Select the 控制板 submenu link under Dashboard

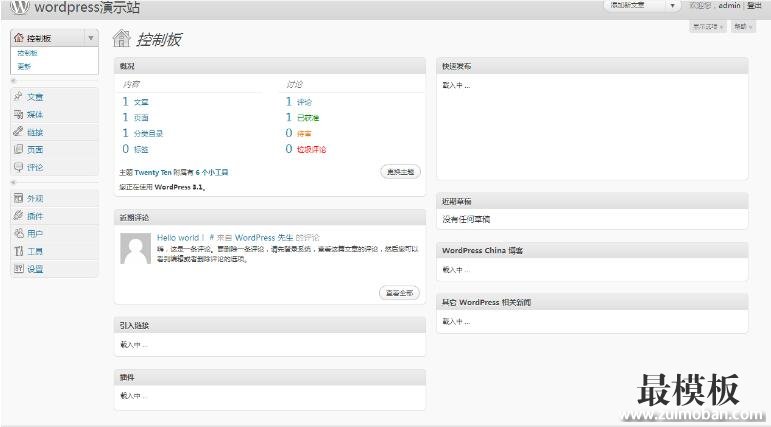pos(28,53)
